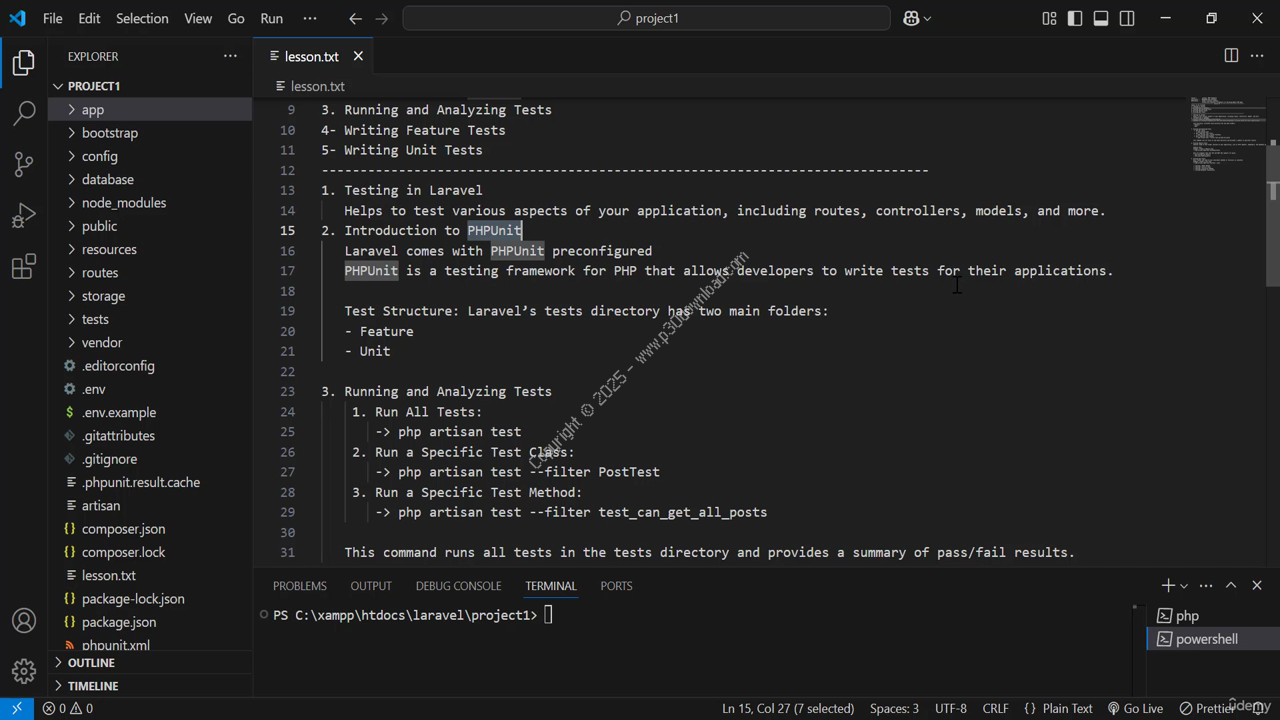Screen dimensions: 1280x720
Task: Toggle the primary side bar
Action: click(x=1075, y=18)
